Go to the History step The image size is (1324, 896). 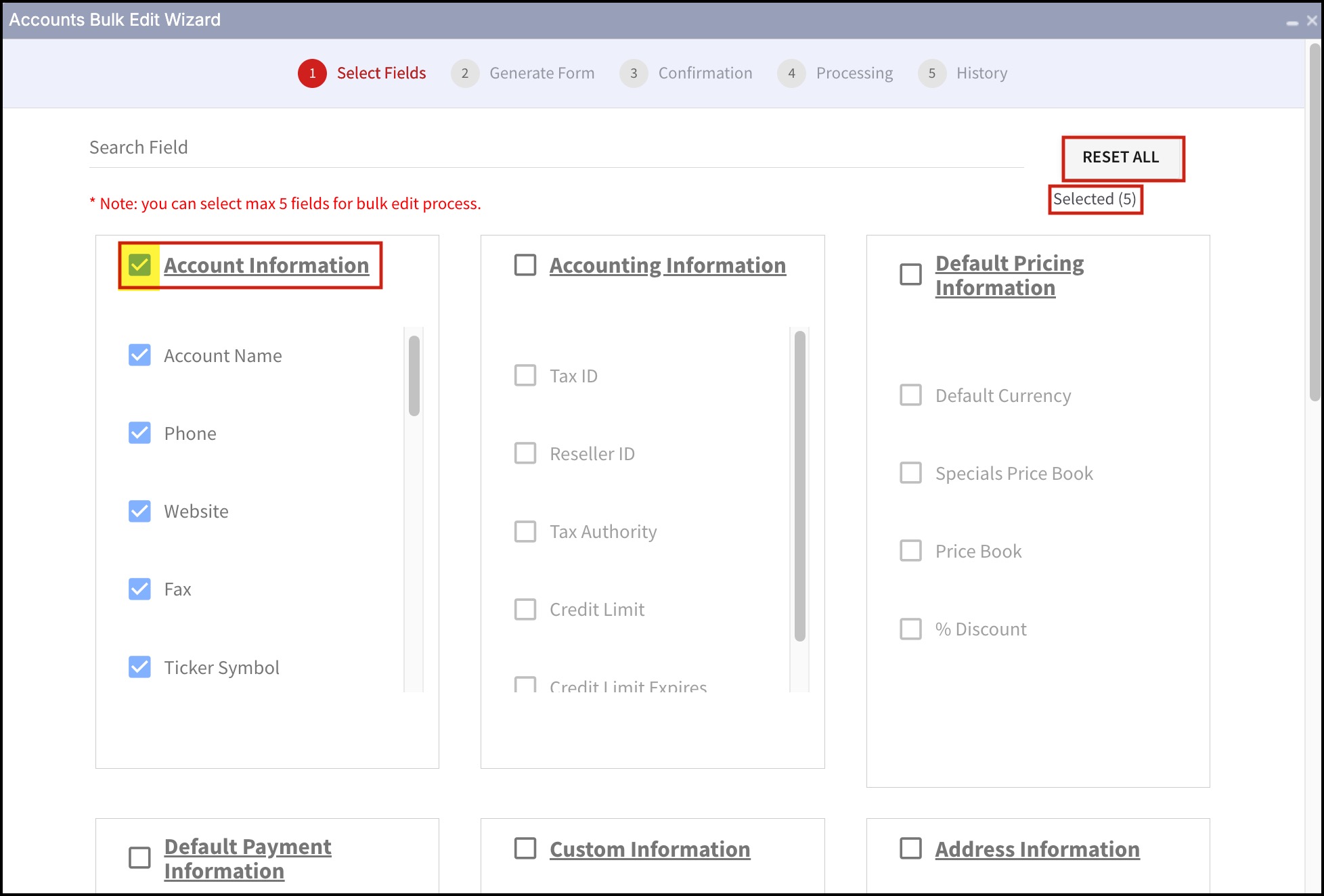tap(981, 73)
